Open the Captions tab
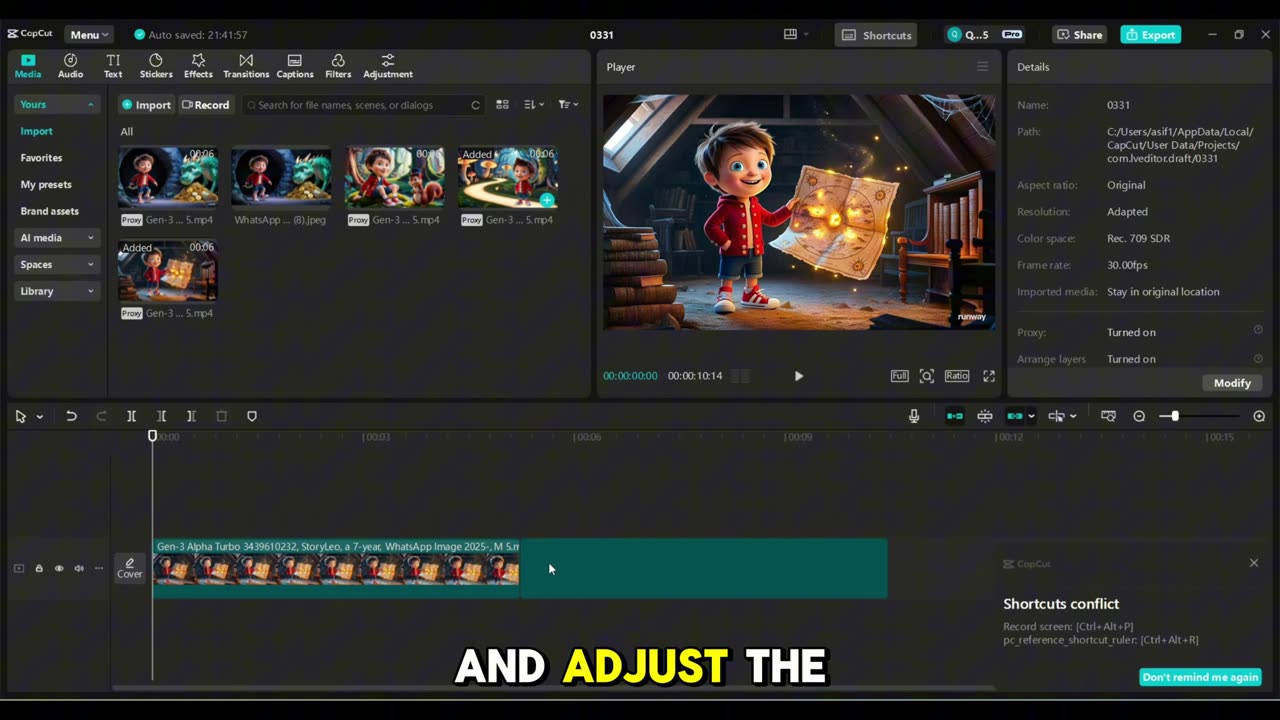 click(x=294, y=66)
